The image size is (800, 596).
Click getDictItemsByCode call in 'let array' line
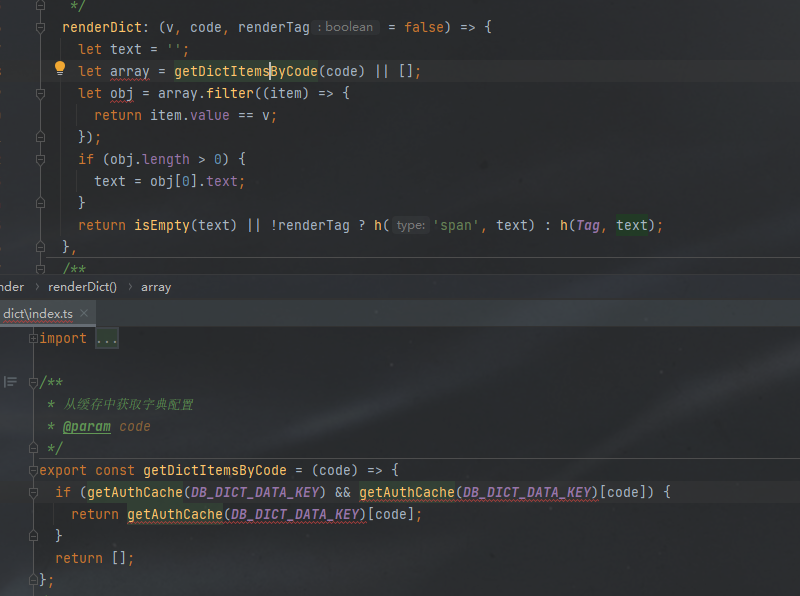point(245,71)
